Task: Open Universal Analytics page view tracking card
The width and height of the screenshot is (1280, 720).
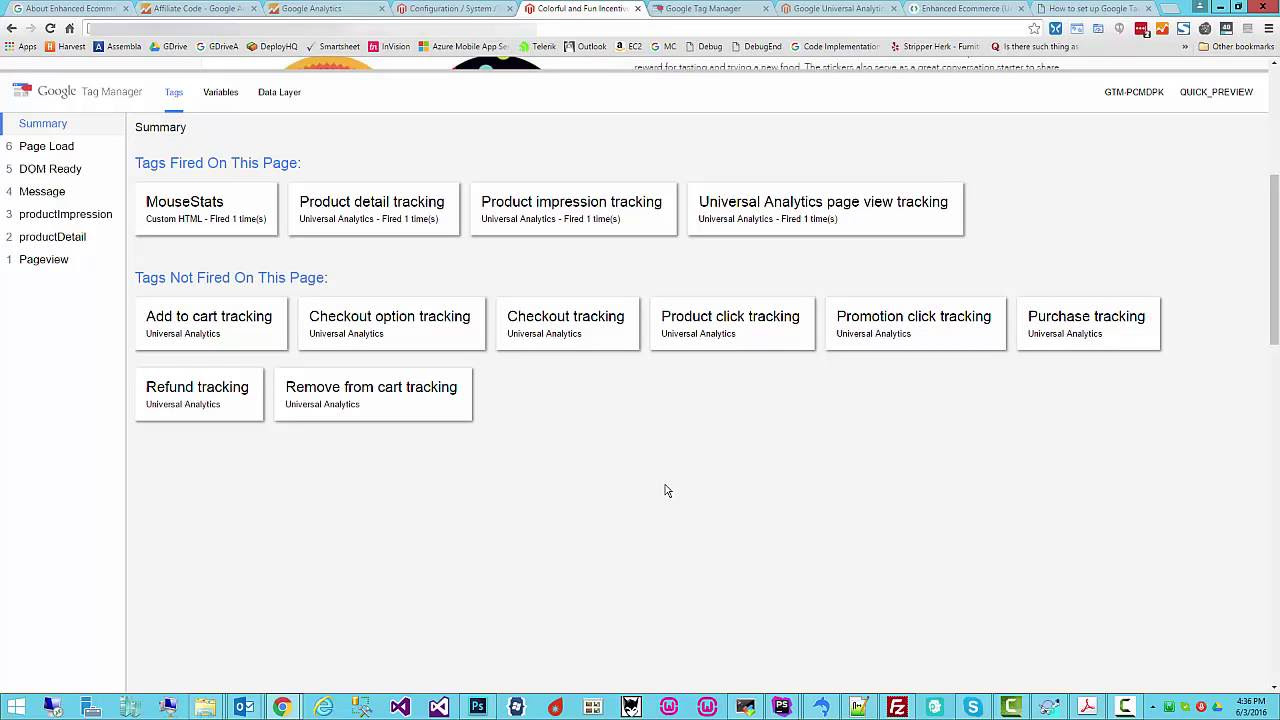Action: 825,209
